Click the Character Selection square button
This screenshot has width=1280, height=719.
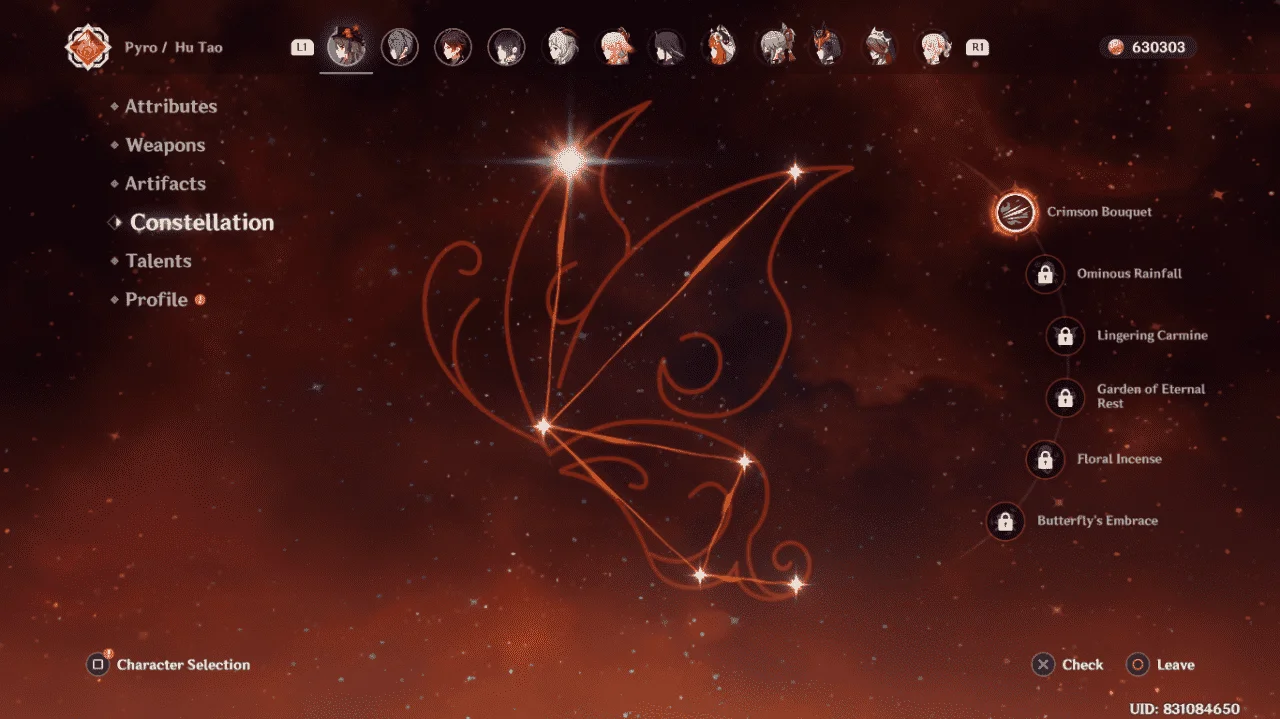(x=97, y=664)
